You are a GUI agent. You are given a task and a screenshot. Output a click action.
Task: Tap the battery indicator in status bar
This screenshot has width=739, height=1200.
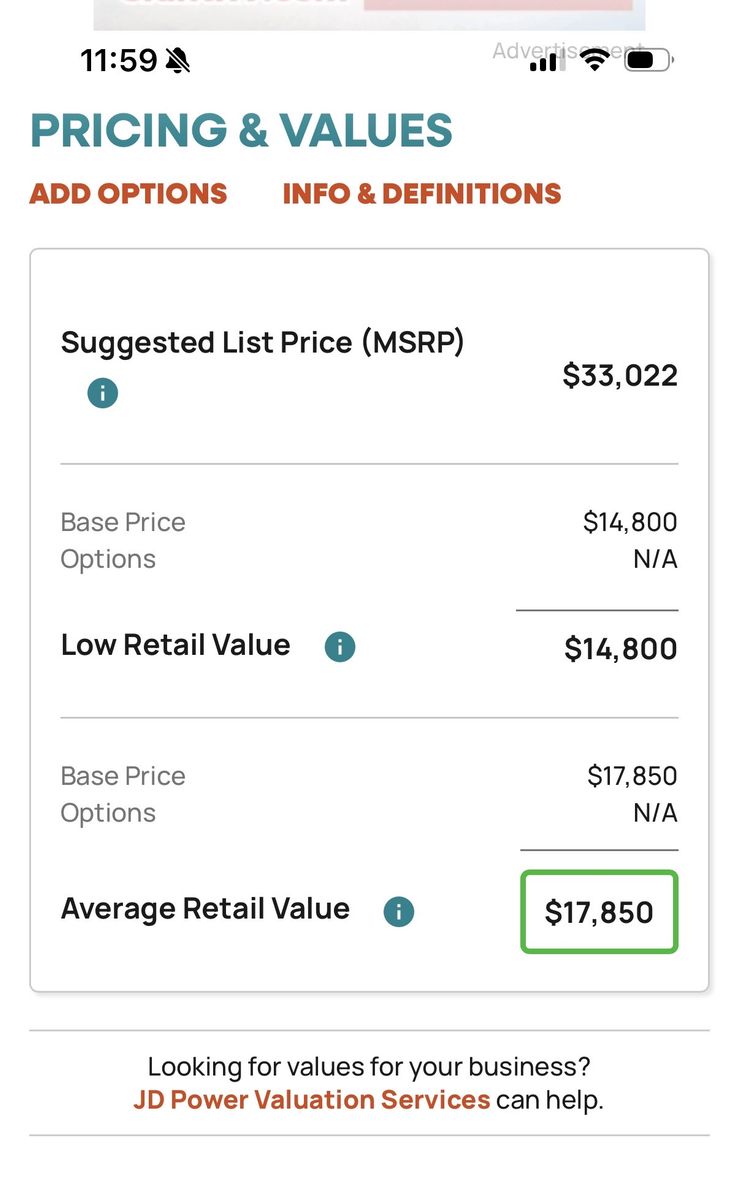coord(649,61)
